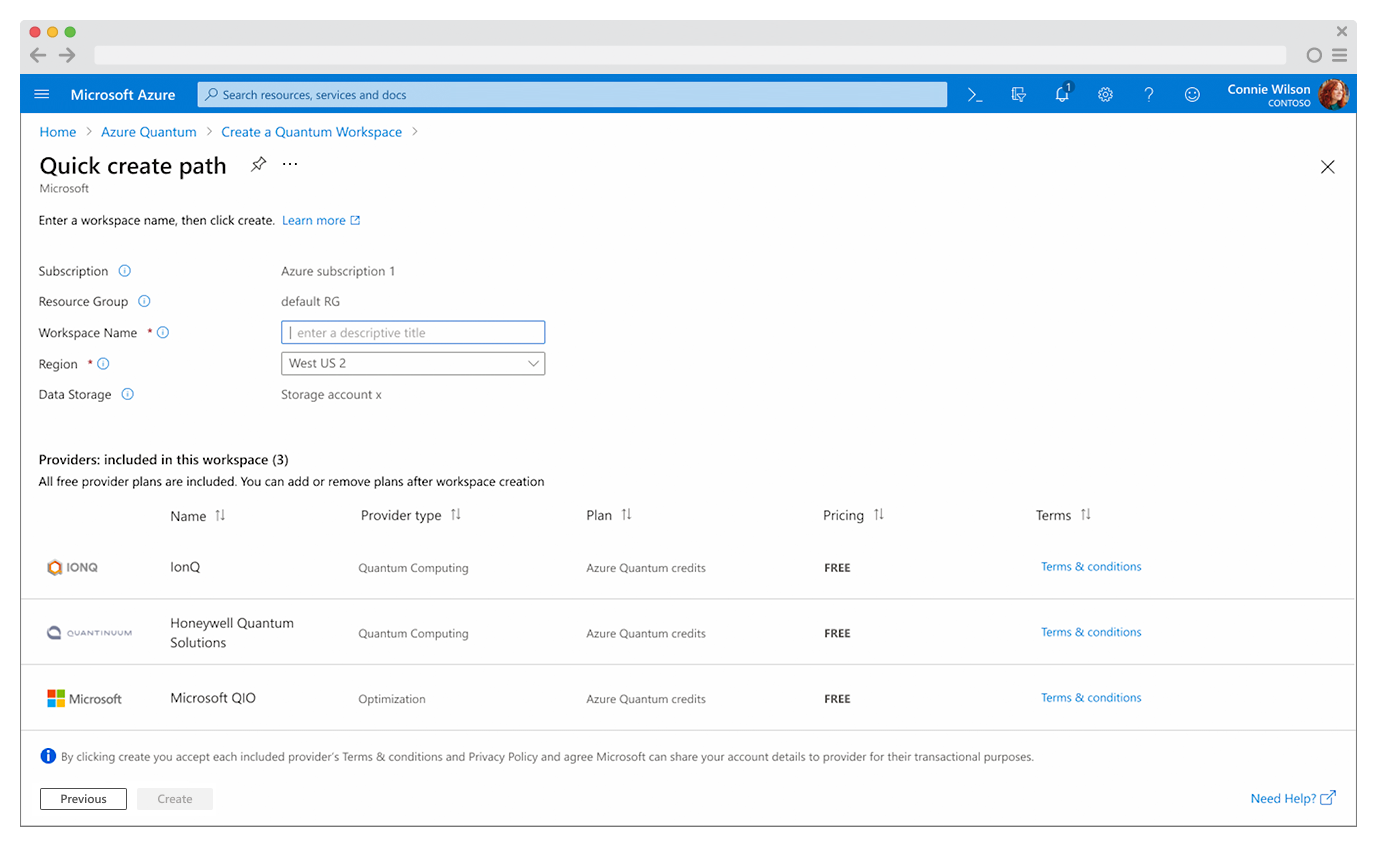Open the help question mark icon
This screenshot has height=847, width=1377.
[1149, 94]
